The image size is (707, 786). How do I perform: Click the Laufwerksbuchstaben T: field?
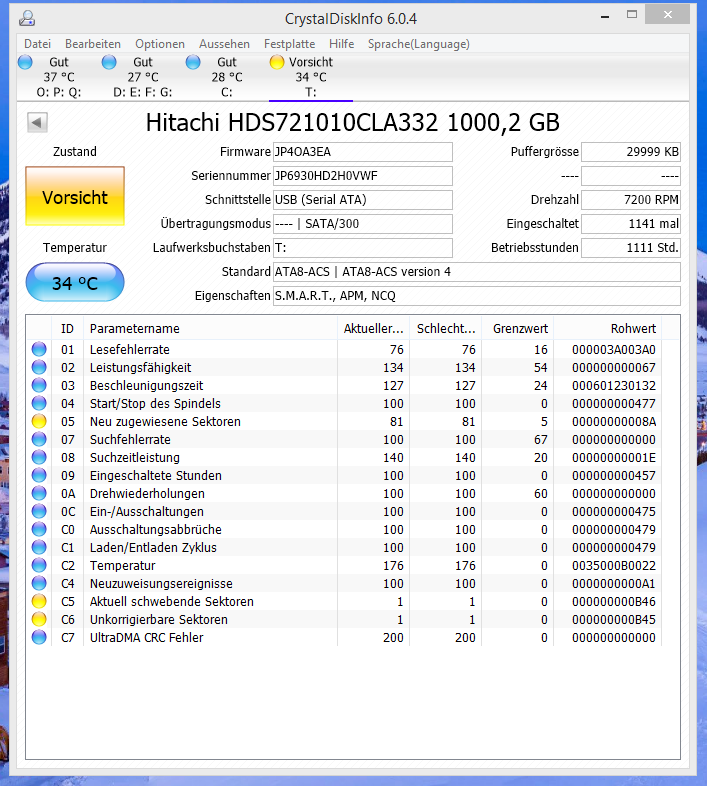tap(363, 248)
